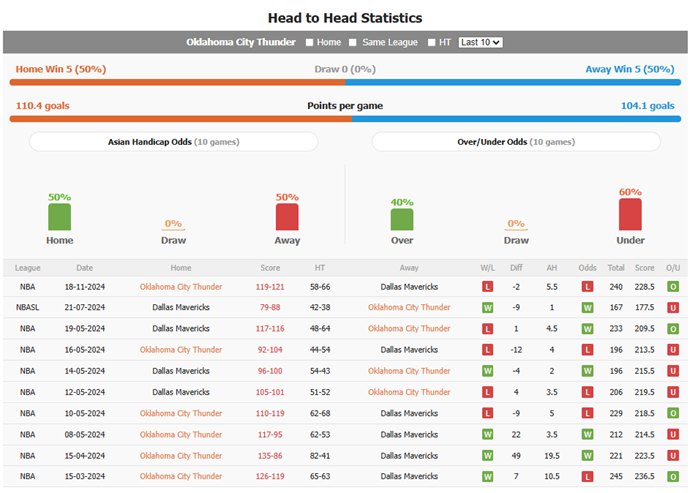The width and height of the screenshot is (690, 493).
Task: Click the W/L win badge for 21-07-2024 game
Action: pyautogui.click(x=487, y=308)
